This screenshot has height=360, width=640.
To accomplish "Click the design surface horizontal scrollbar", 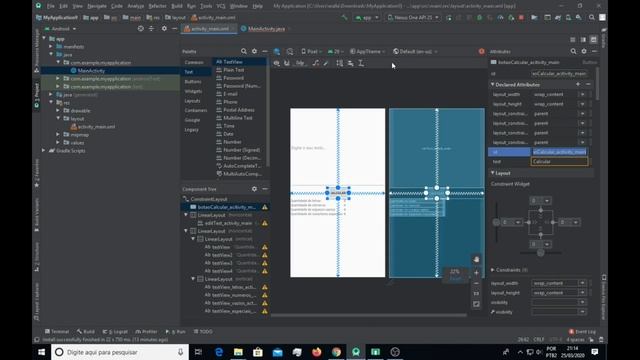I will click(369, 315).
